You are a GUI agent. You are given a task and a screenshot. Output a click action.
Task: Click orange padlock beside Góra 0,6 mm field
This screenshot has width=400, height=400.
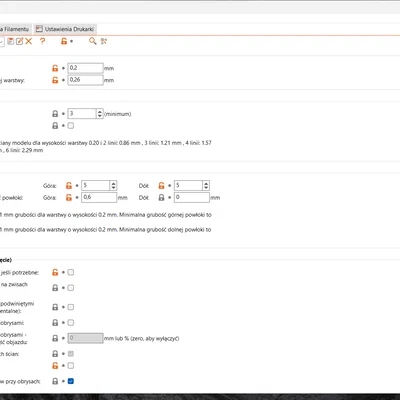[x=69, y=198]
